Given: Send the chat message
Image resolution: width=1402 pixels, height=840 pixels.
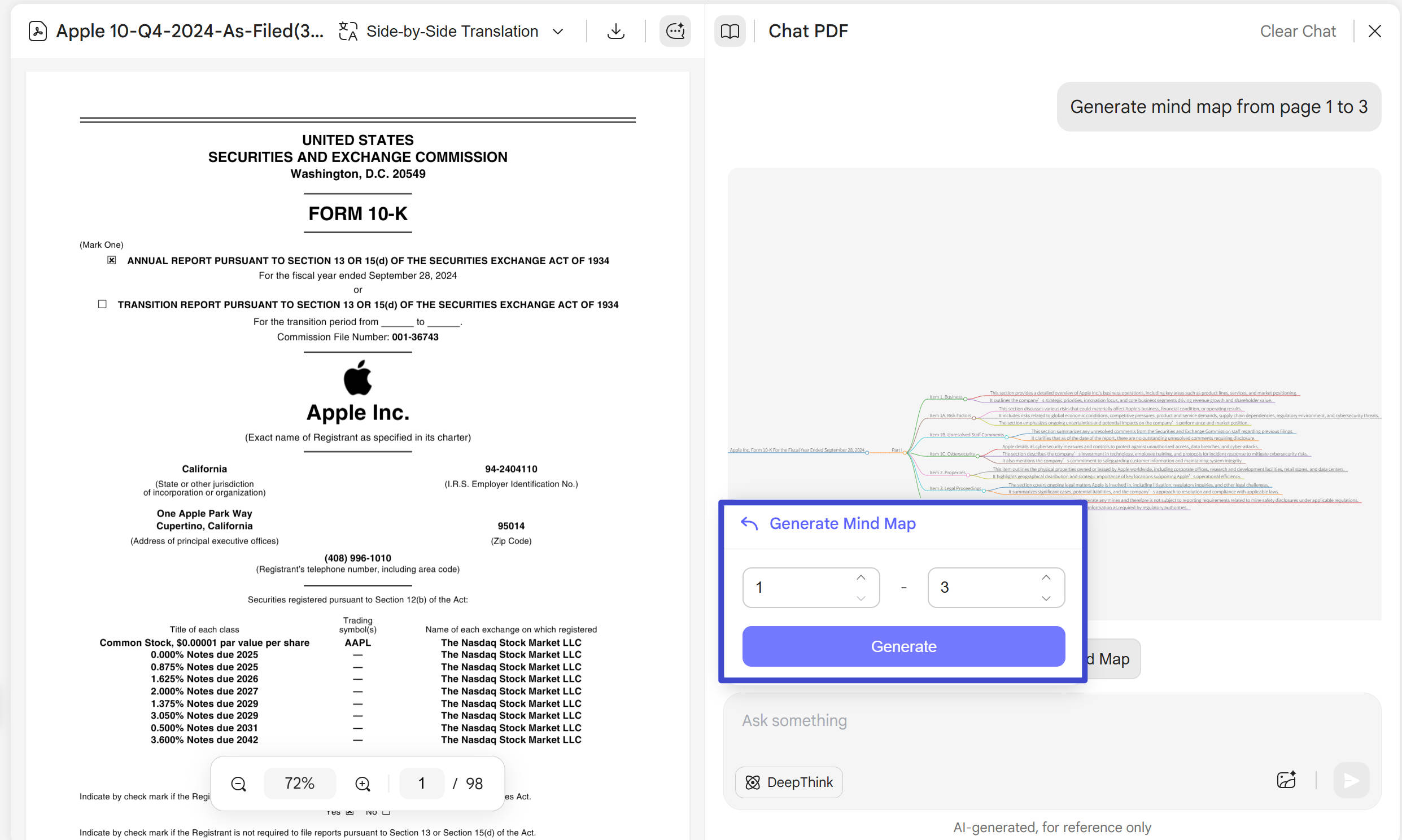Looking at the screenshot, I should 1352,781.
